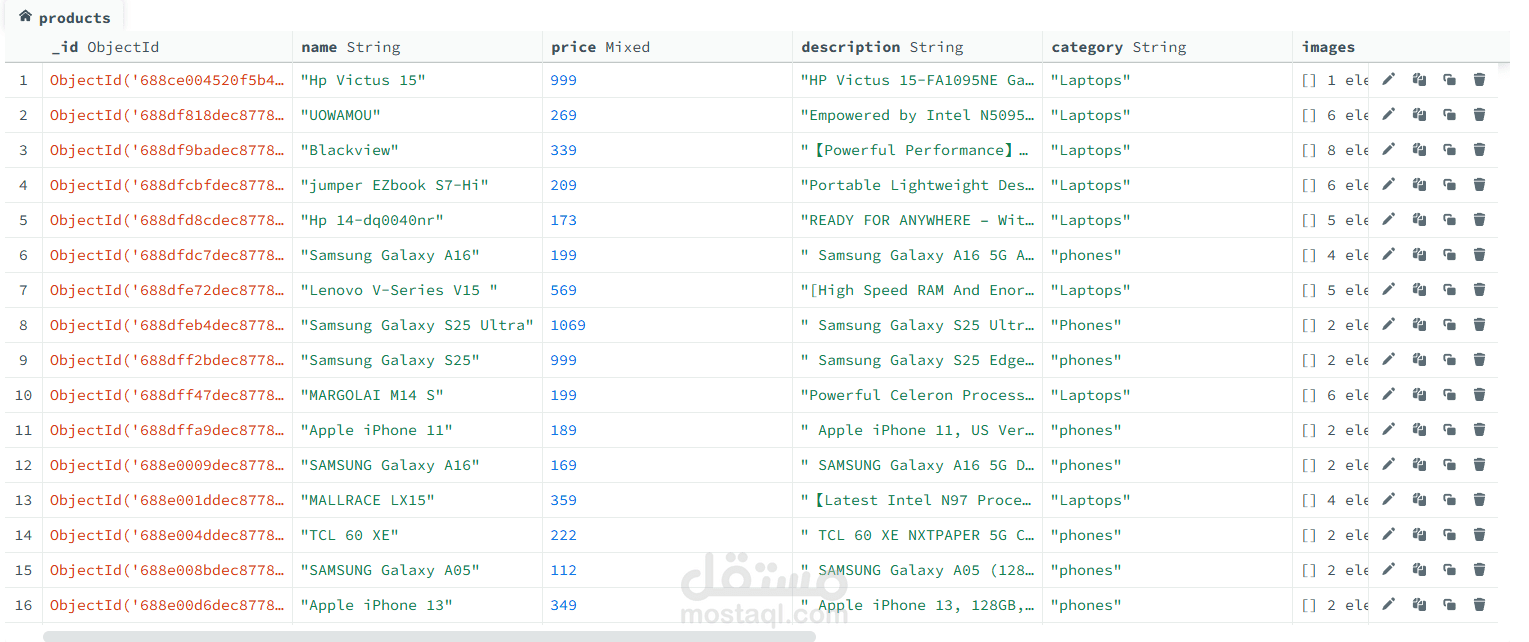Delete the UOWAMOU document
The height and width of the screenshot is (642, 1529).
[x=1480, y=115]
